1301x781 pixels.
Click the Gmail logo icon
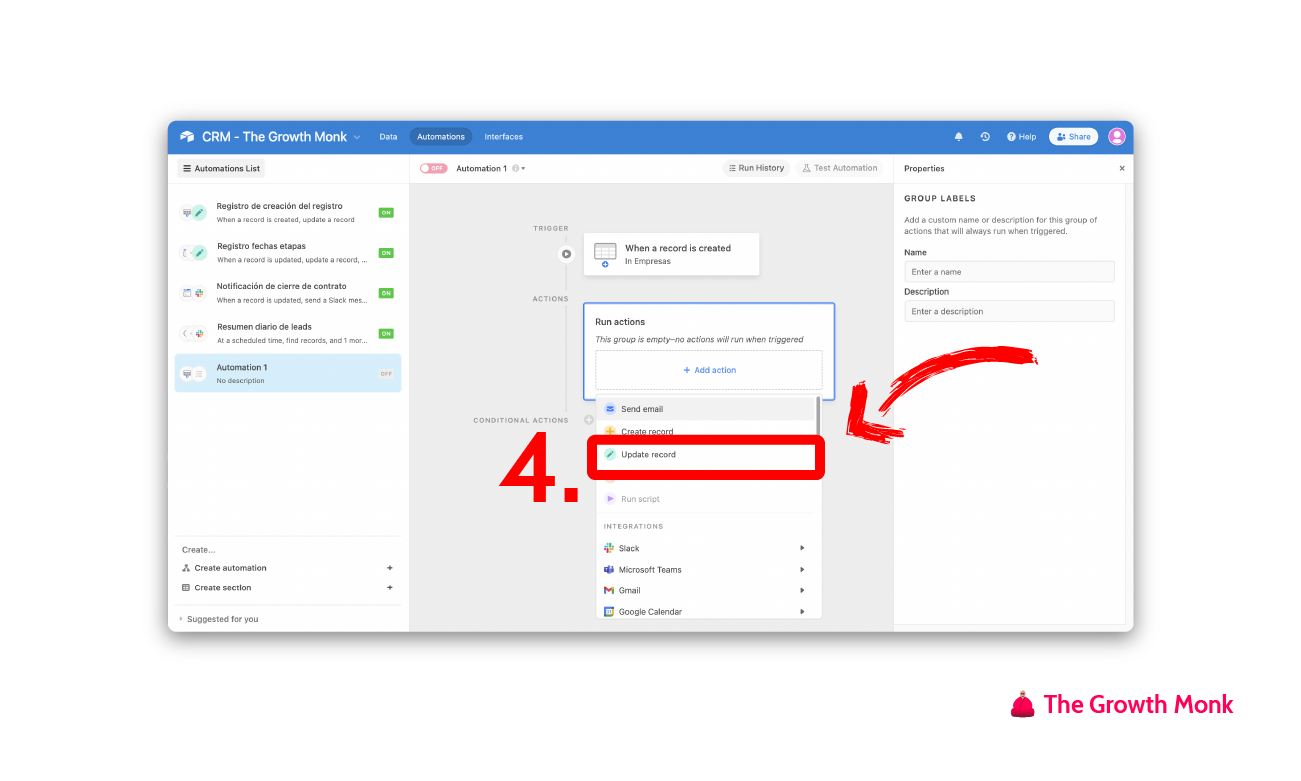609,591
